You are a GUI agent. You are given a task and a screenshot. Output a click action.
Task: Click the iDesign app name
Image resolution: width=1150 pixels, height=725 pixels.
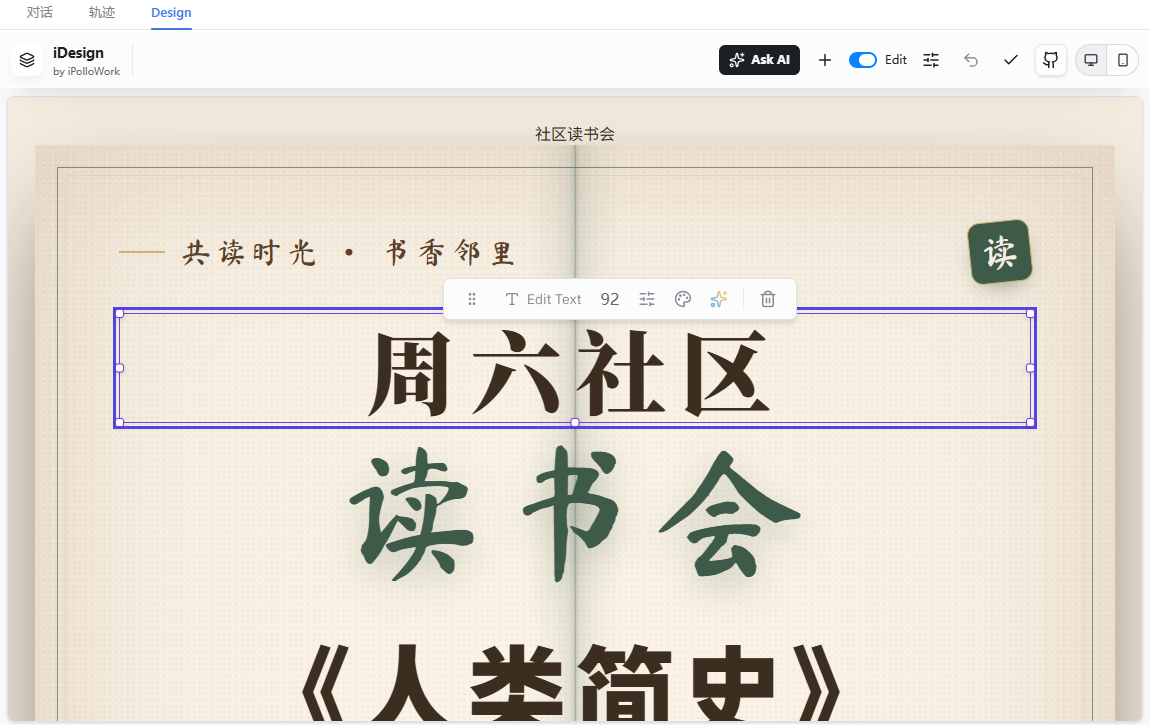(x=78, y=53)
